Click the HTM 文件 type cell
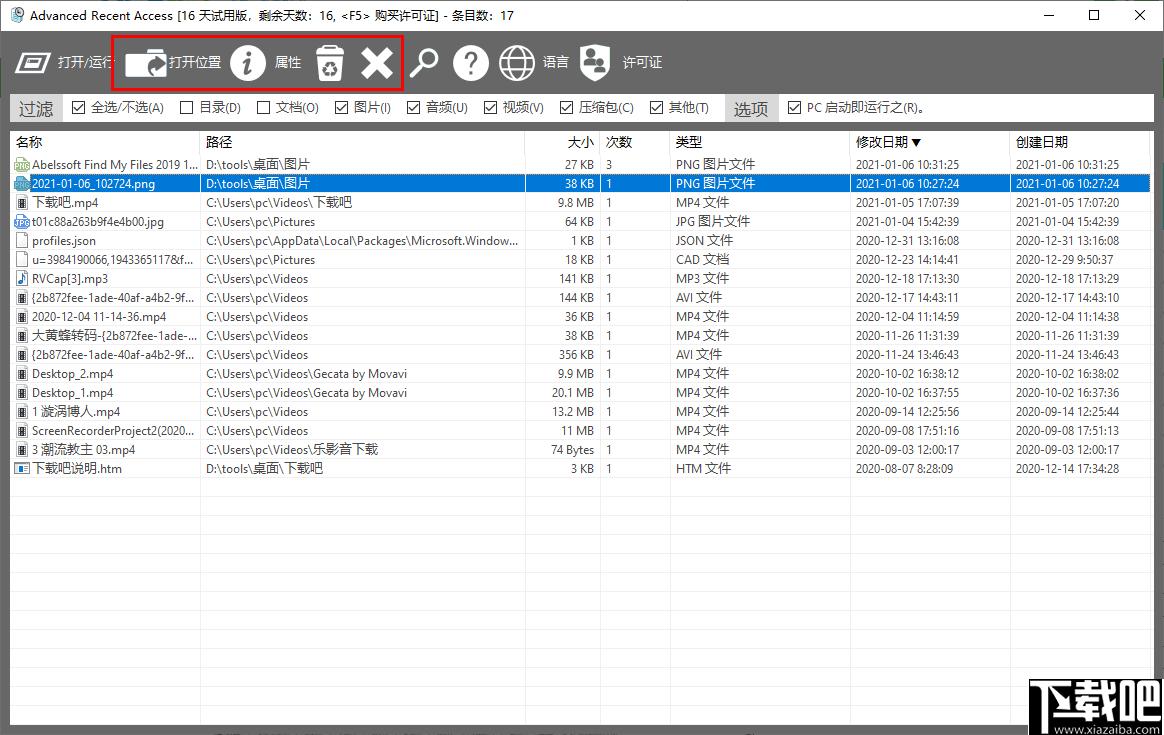Screen dimensions: 1164x735 click(703, 468)
